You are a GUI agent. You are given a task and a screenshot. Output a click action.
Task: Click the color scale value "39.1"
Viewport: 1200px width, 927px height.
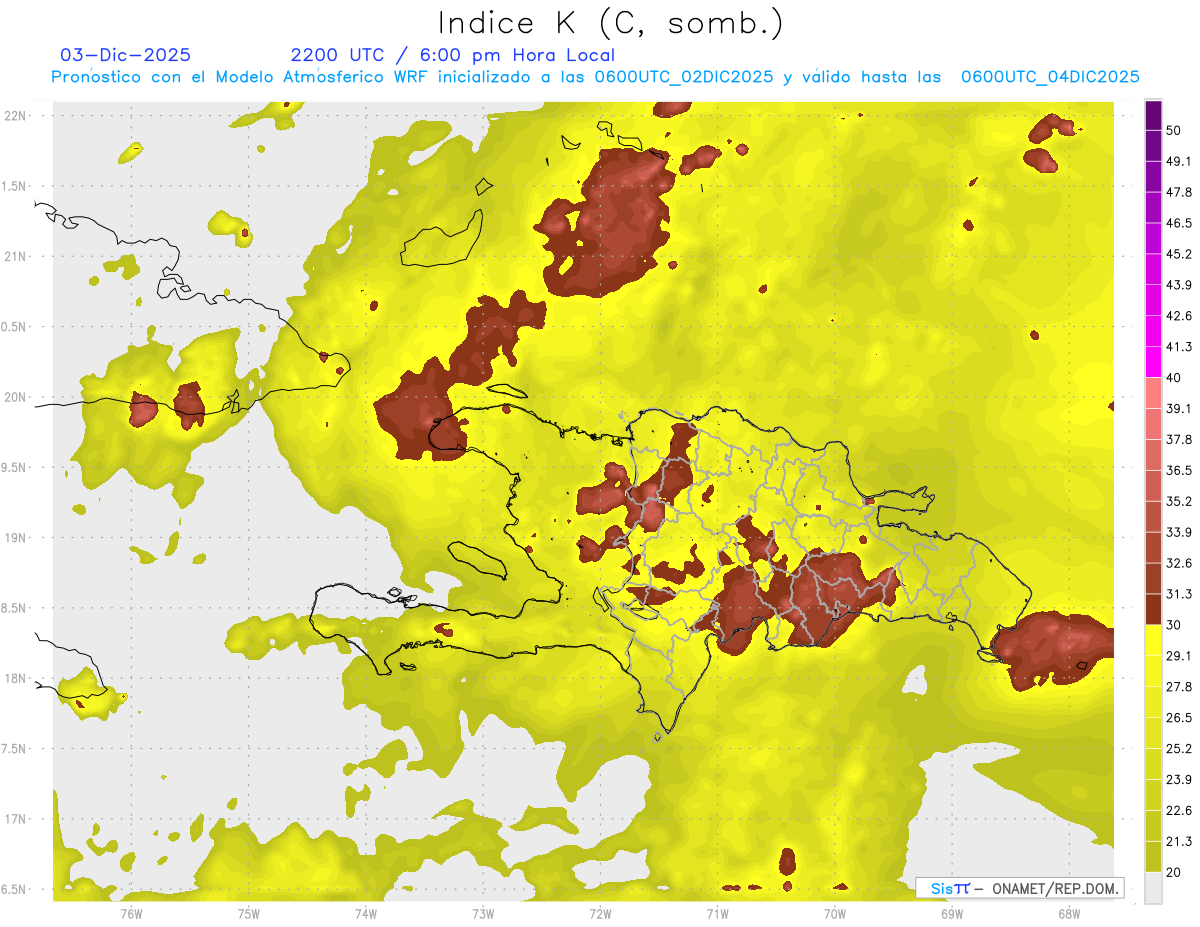pyautogui.click(x=1179, y=408)
